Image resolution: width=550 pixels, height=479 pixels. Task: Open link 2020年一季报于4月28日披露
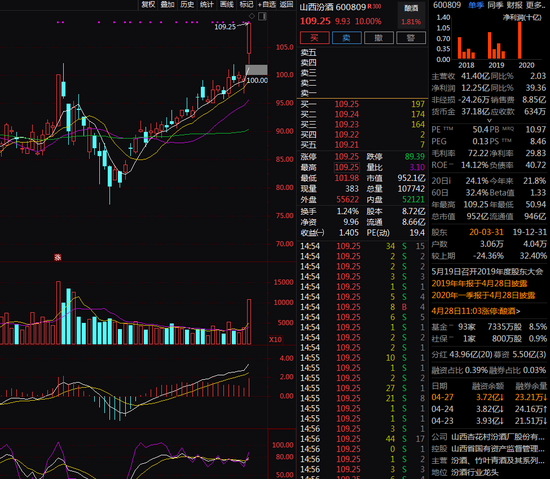[483, 295]
